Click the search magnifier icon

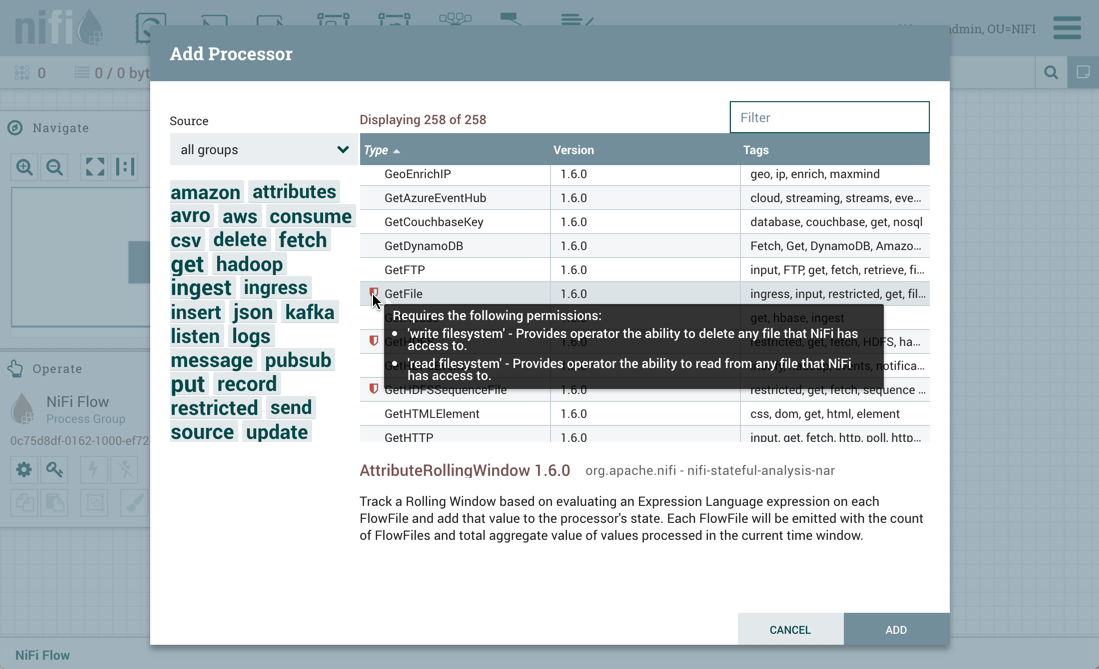(1051, 73)
